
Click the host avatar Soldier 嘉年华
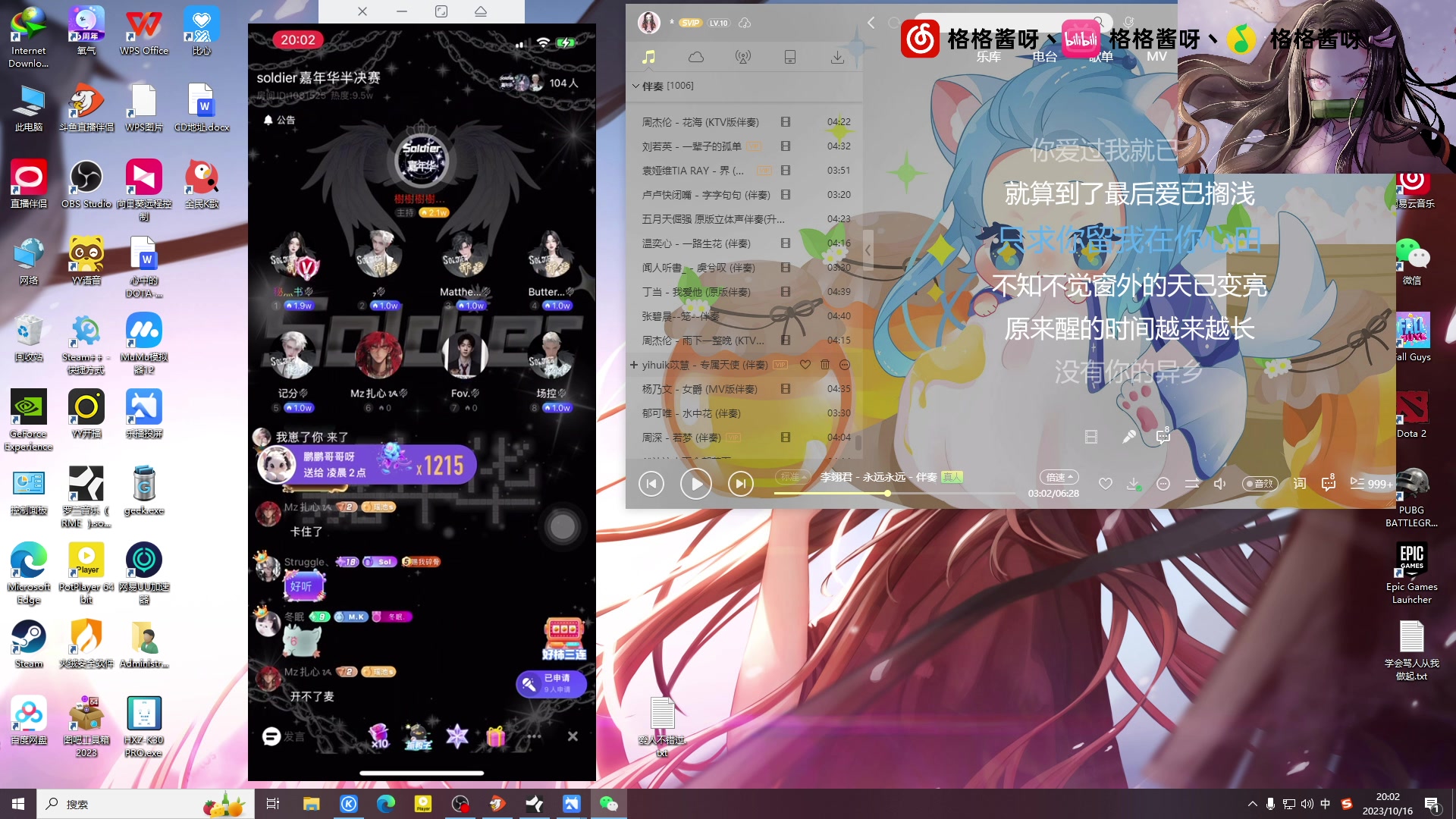tap(422, 161)
